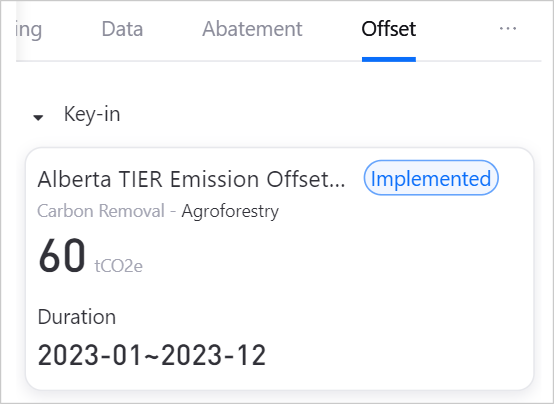Click the blue active indicator under Offset
The image size is (554, 404).
pyautogui.click(x=389, y=59)
